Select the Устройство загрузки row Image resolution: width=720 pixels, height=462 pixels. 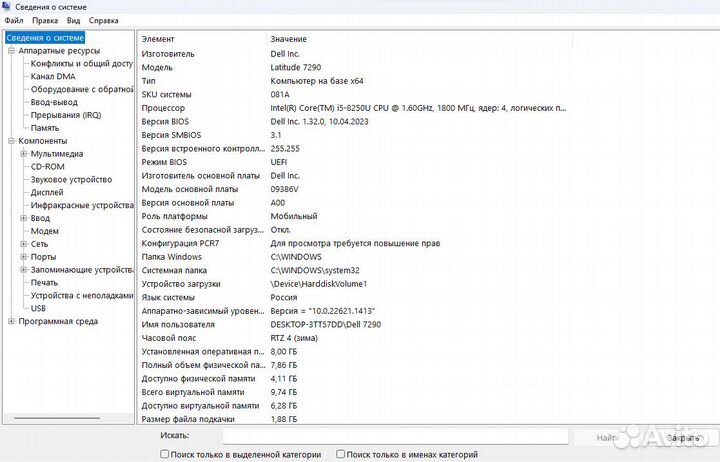354,284
